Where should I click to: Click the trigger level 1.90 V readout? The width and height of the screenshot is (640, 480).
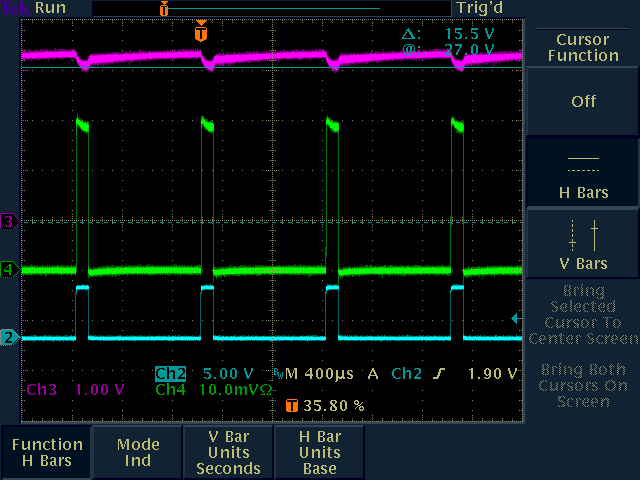[x=492, y=373]
